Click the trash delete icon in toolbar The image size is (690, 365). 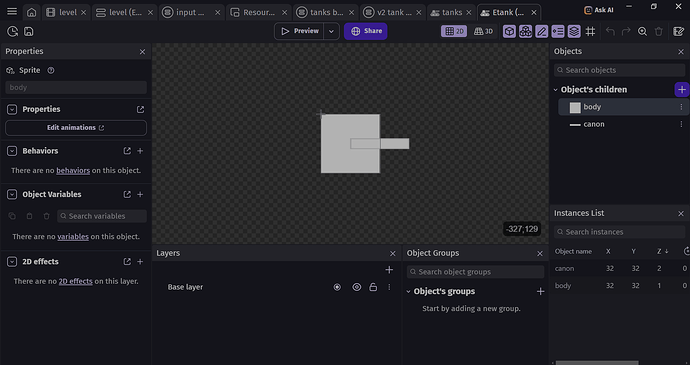[659, 31]
